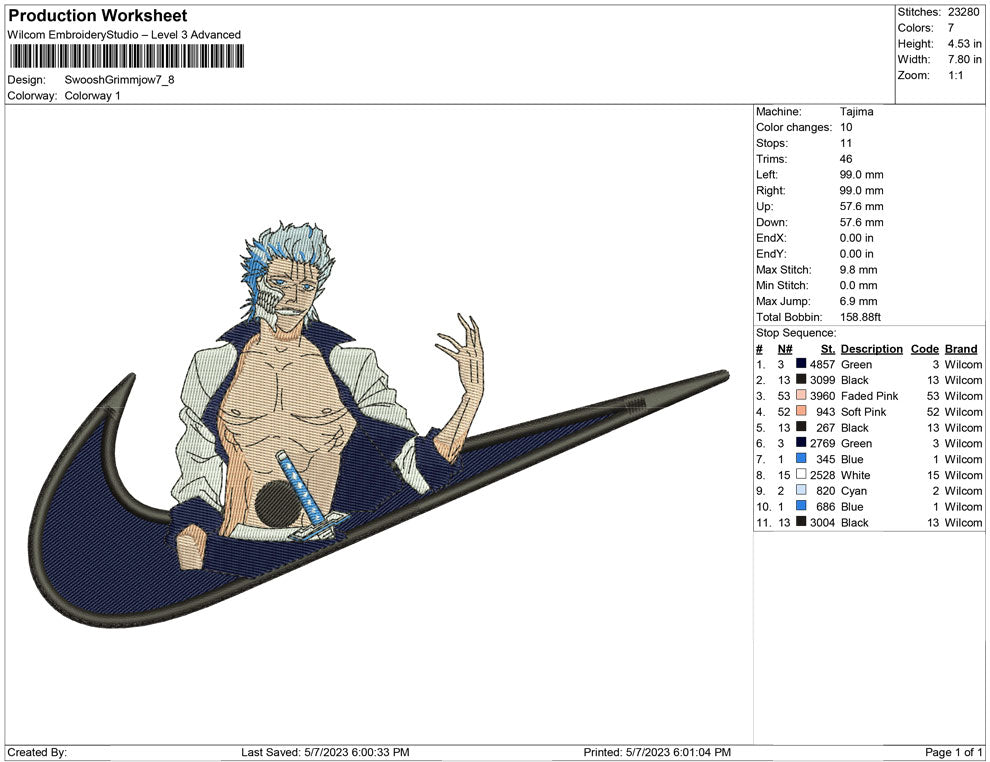This screenshot has height=762, width=990.
Task: Click the Max Stitch value 9.8 mm
Action: coord(859,270)
